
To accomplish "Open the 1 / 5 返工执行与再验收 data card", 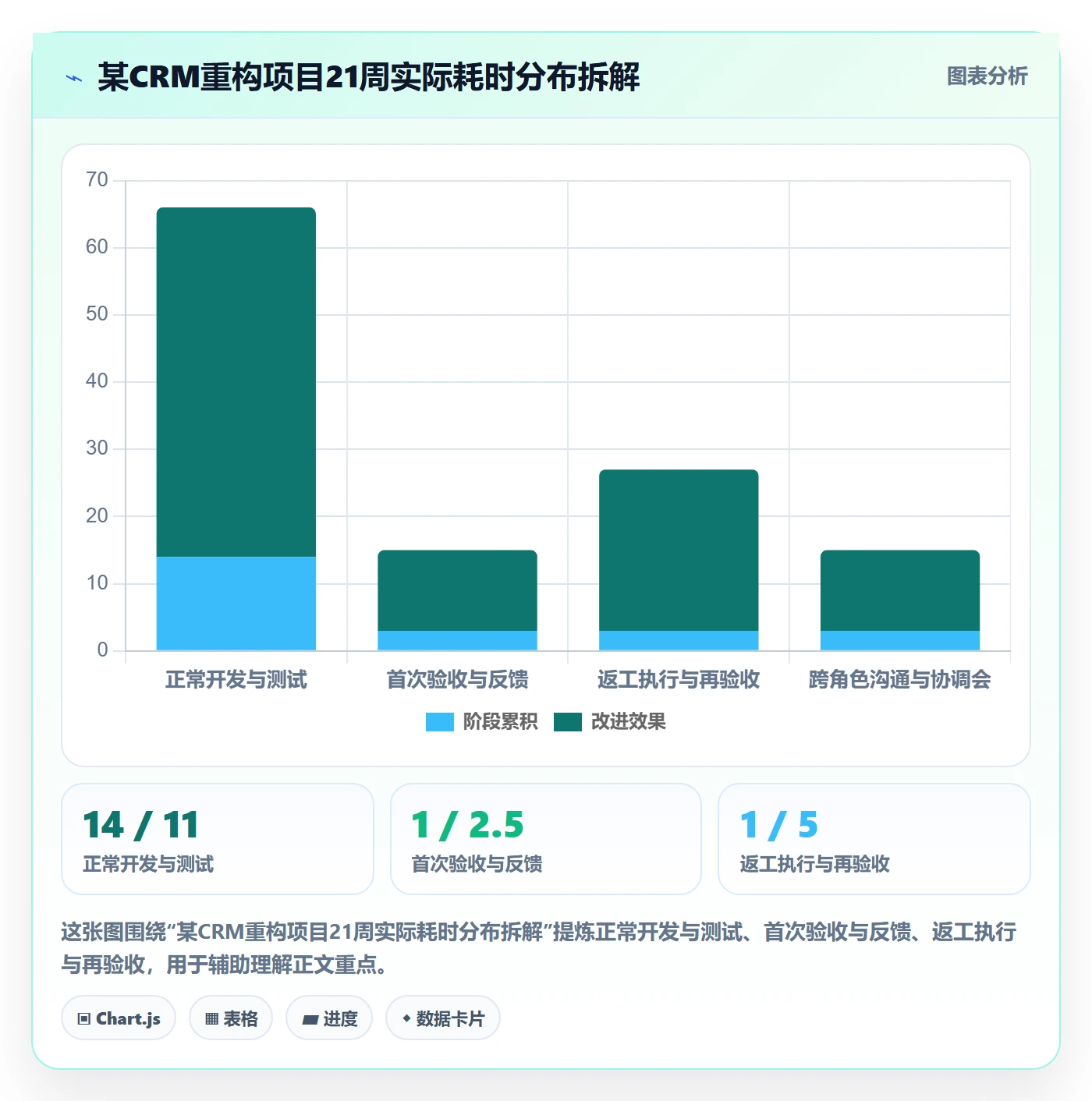I will tap(874, 839).
